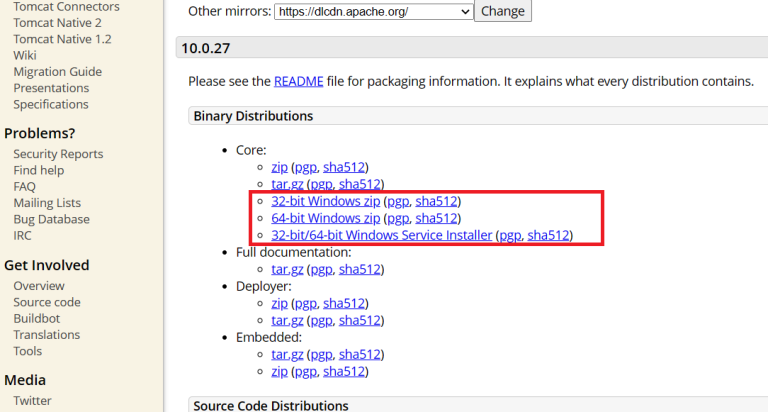Select the 10.0.27 version heading
Image resolution: width=768 pixels, height=412 pixels.
[205, 48]
